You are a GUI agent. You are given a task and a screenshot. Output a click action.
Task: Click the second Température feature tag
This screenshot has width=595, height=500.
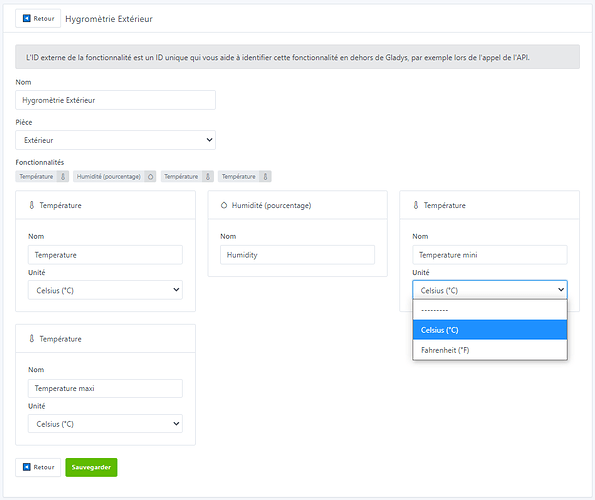187,176
